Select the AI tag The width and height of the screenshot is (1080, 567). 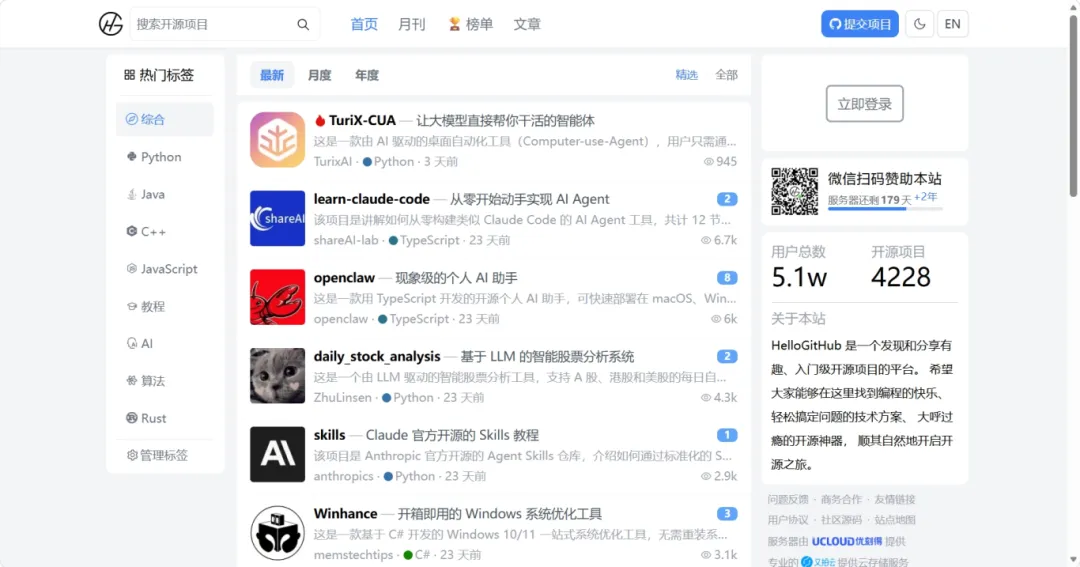coord(165,343)
